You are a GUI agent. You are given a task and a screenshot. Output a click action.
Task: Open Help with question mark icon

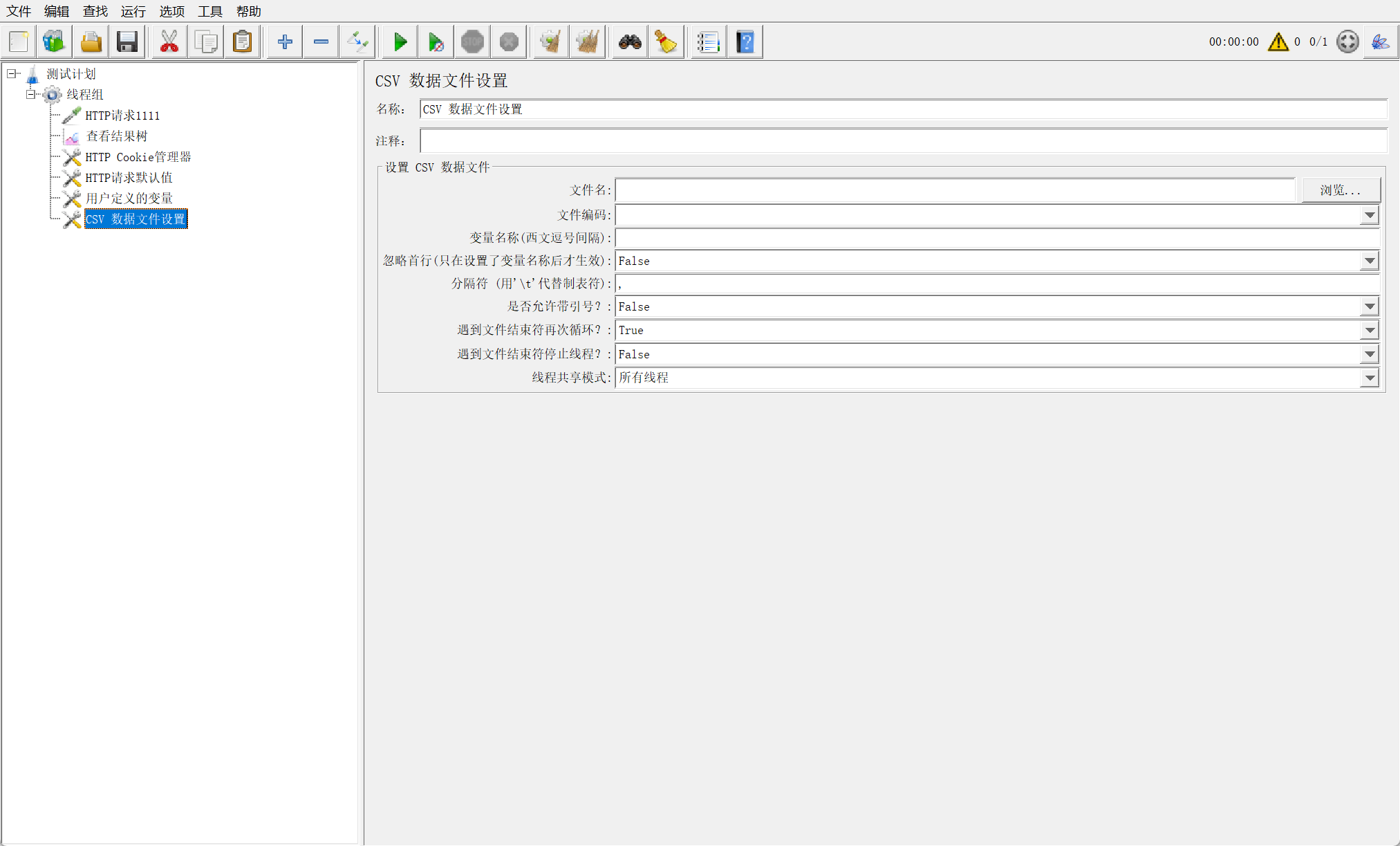coord(745,42)
